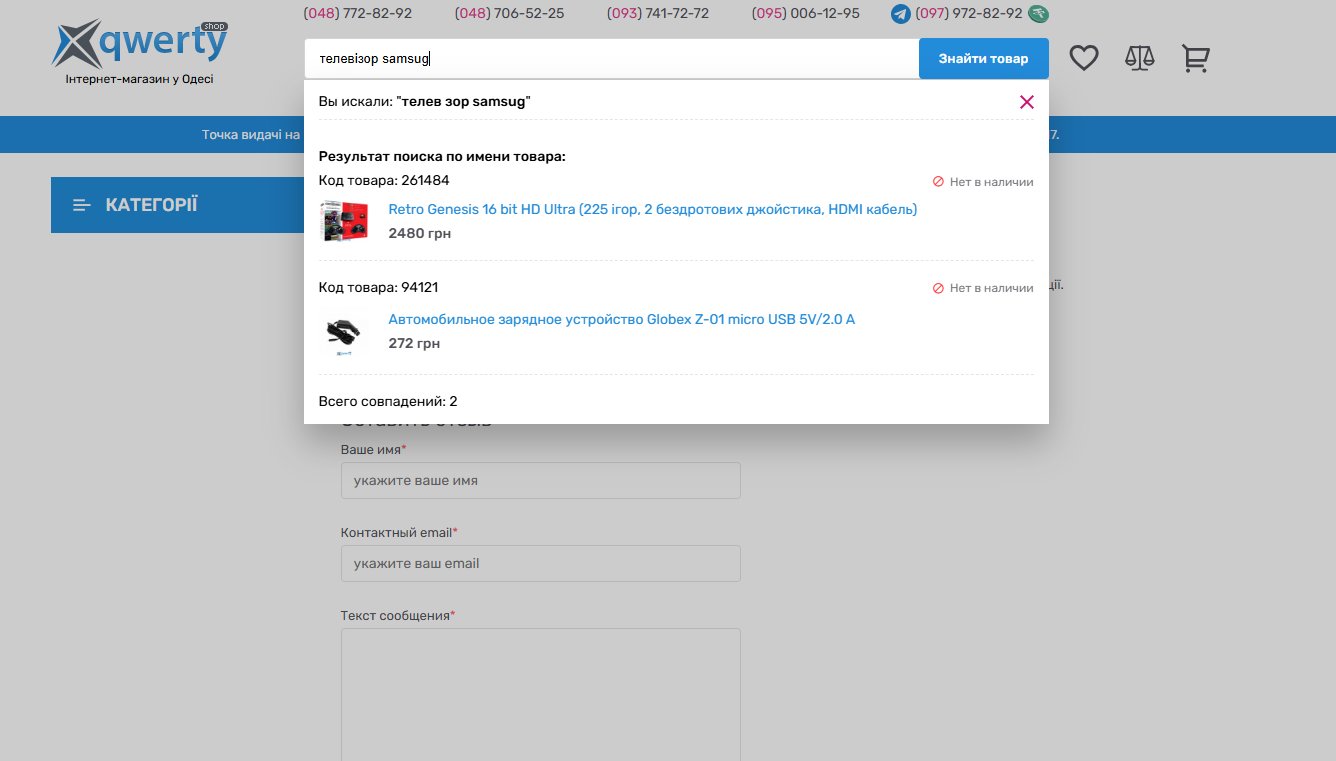Click Нет в наличии label for code 94121

(983, 288)
